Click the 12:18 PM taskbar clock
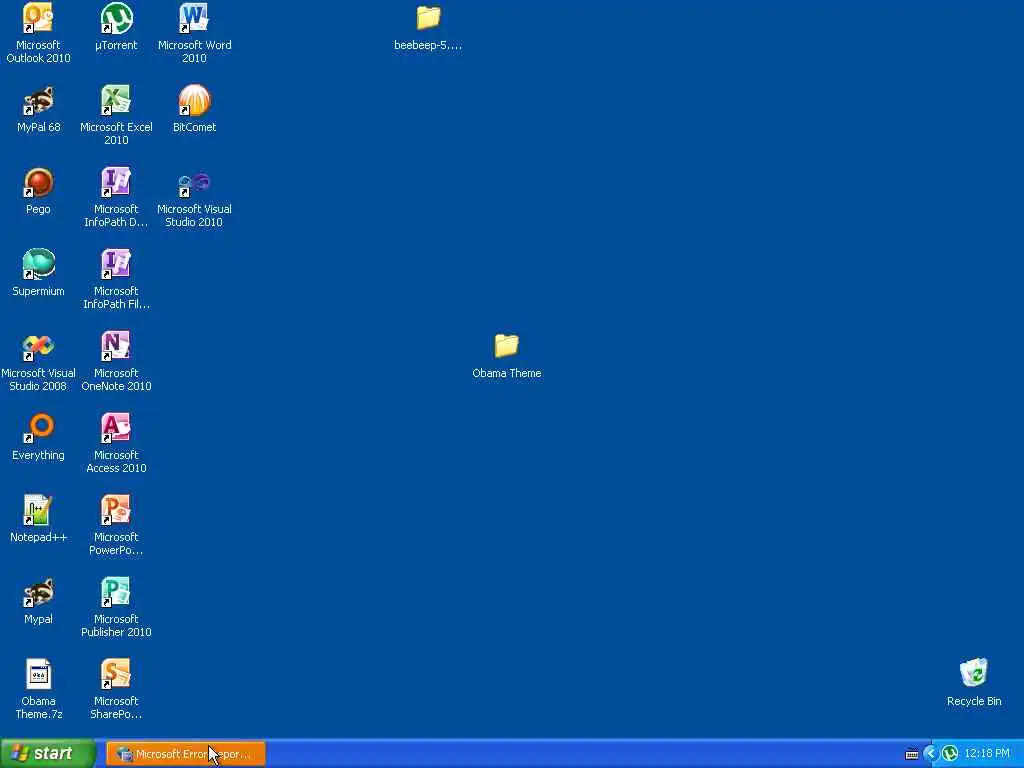Image resolution: width=1024 pixels, height=768 pixels. (987, 754)
